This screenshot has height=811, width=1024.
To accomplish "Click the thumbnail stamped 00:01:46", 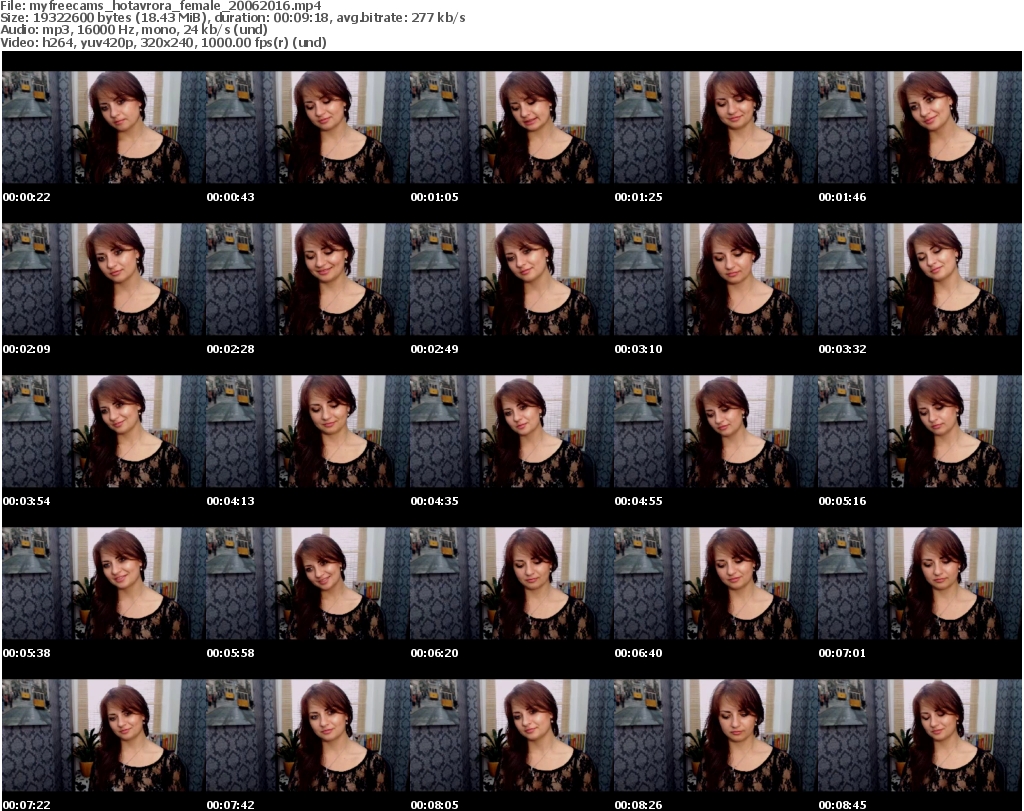I will (920, 127).
